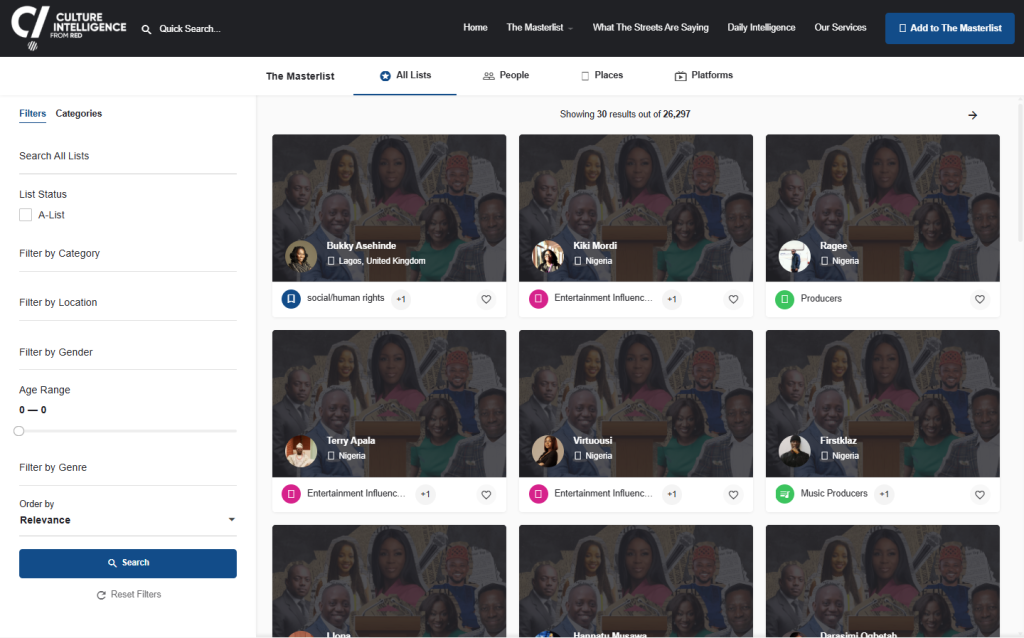1024x638 pixels.
Task: Click Virtuousi's pink category icon
Action: click(x=538, y=494)
